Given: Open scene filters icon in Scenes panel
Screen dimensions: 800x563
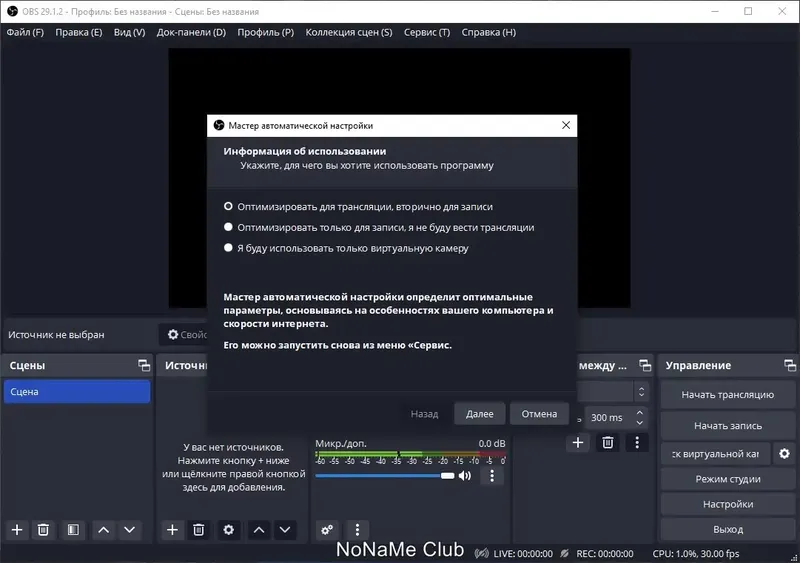Looking at the screenshot, I should click(x=73, y=530).
